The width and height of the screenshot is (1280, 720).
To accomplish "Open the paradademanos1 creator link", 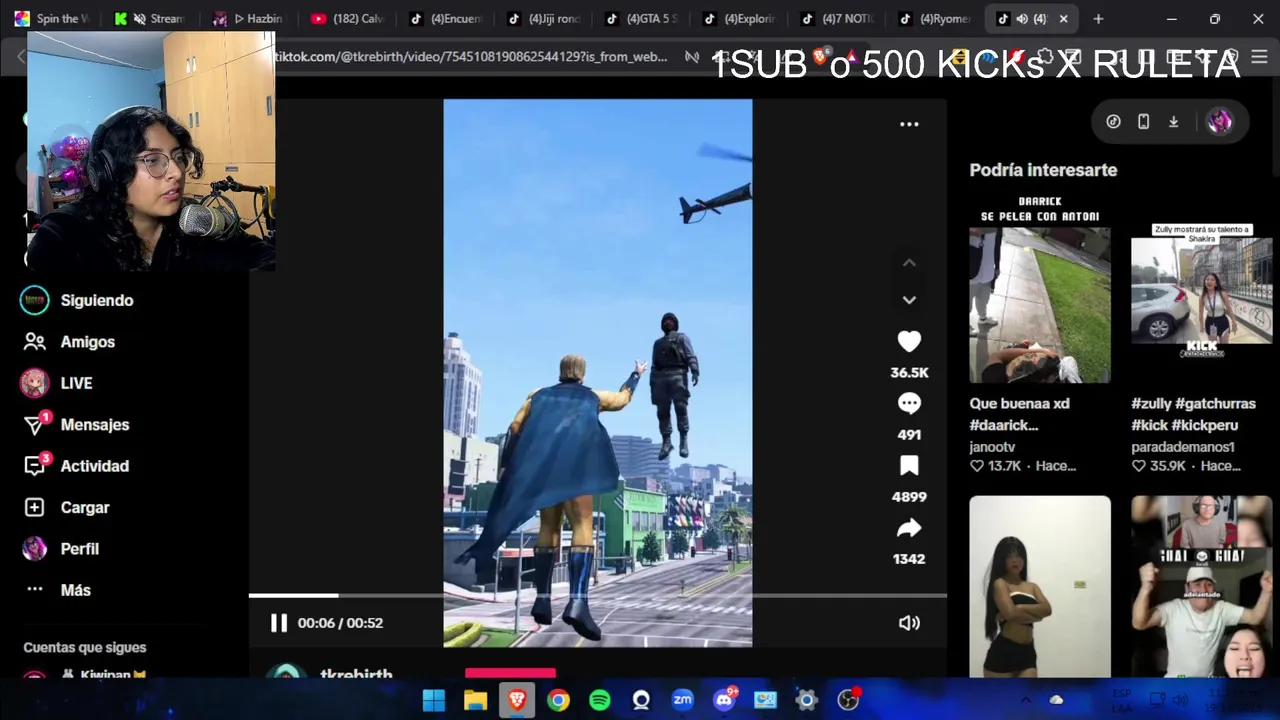I will (1183, 447).
